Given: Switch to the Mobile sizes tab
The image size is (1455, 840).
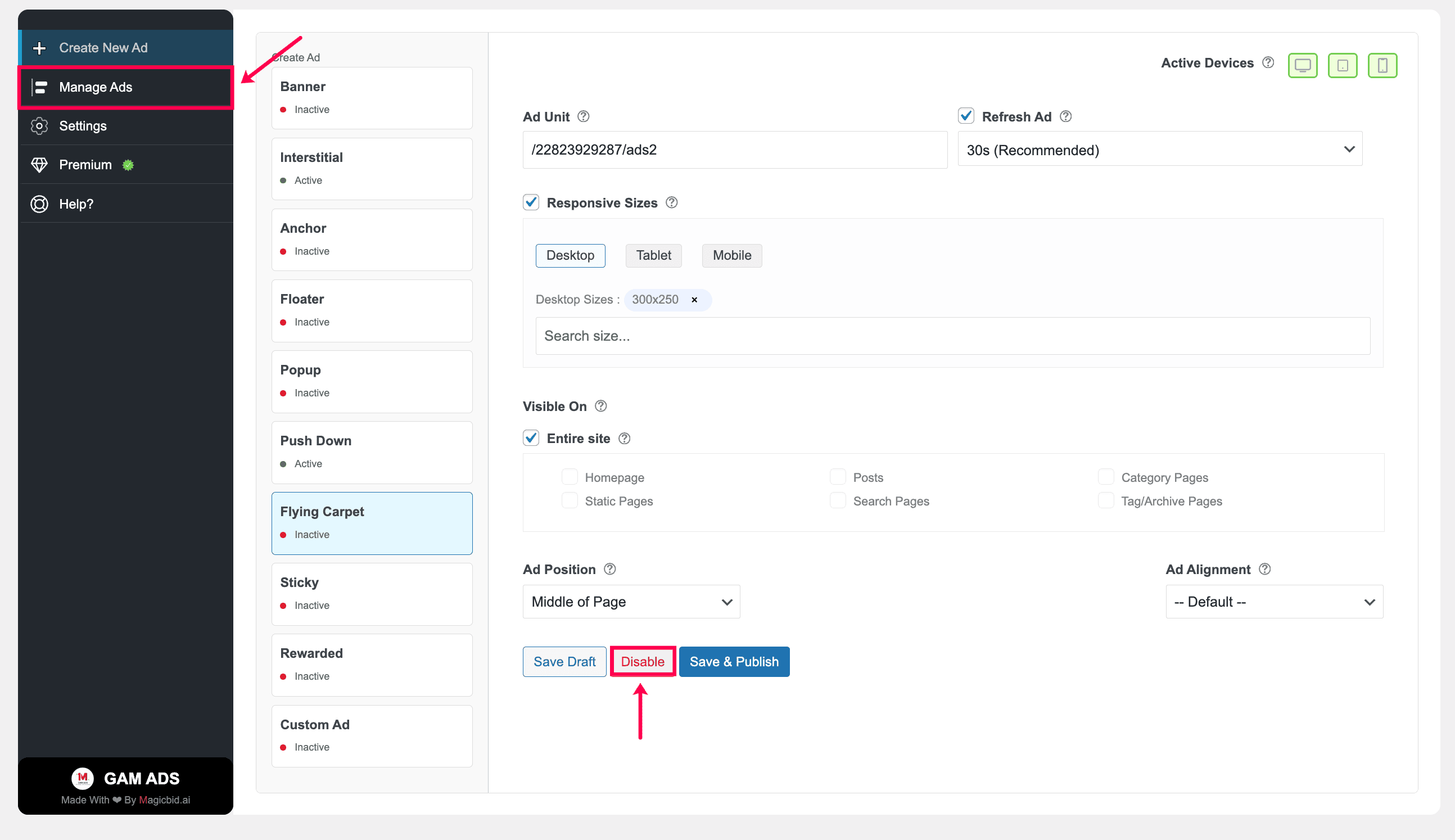Looking at the screenshot, I should (732, 256).
